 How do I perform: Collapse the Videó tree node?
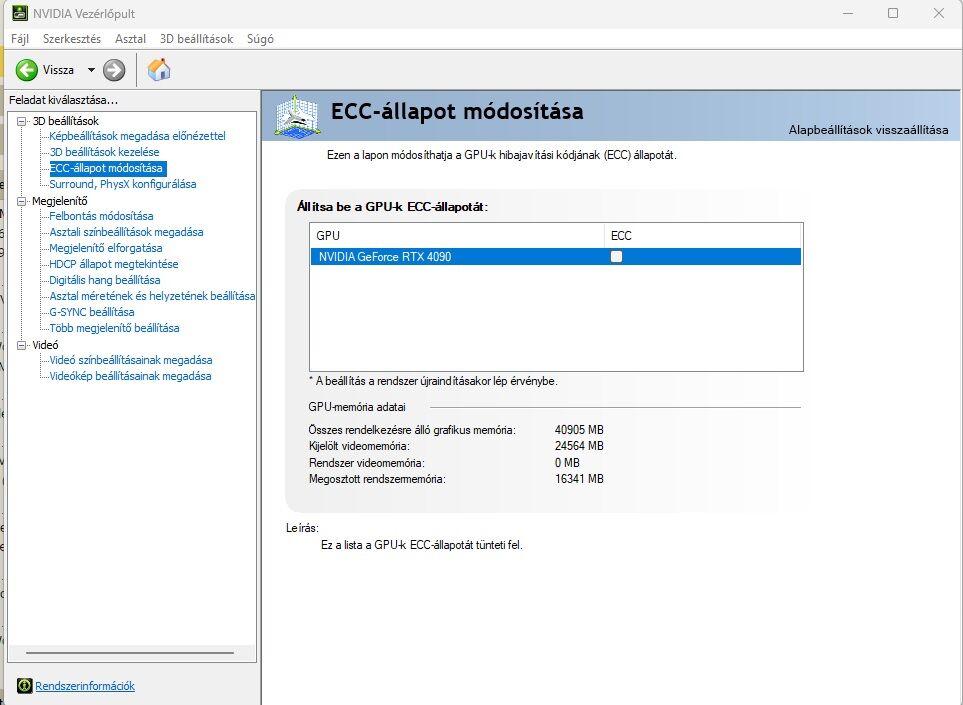[21, 345]
